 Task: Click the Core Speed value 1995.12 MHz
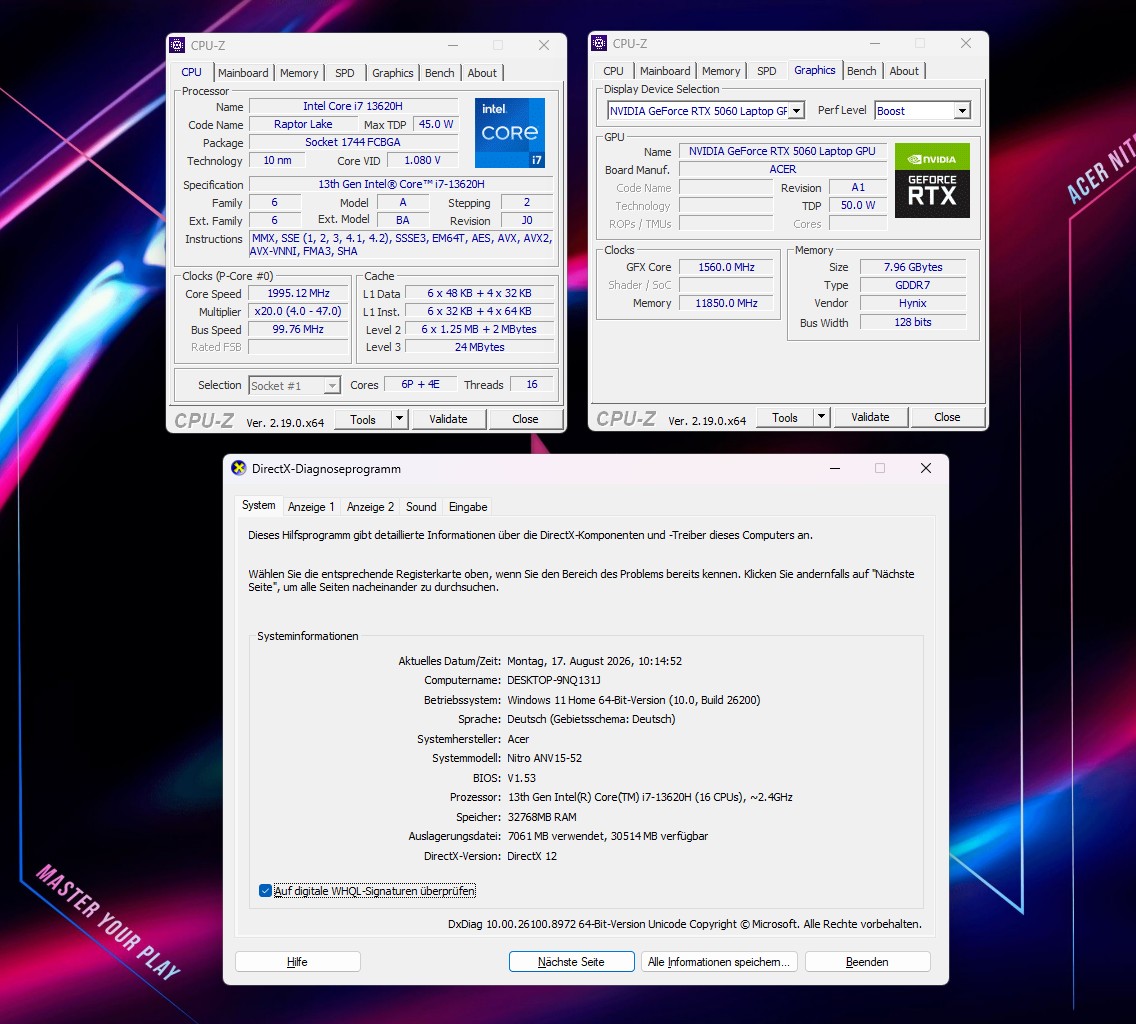click(298, 294)
